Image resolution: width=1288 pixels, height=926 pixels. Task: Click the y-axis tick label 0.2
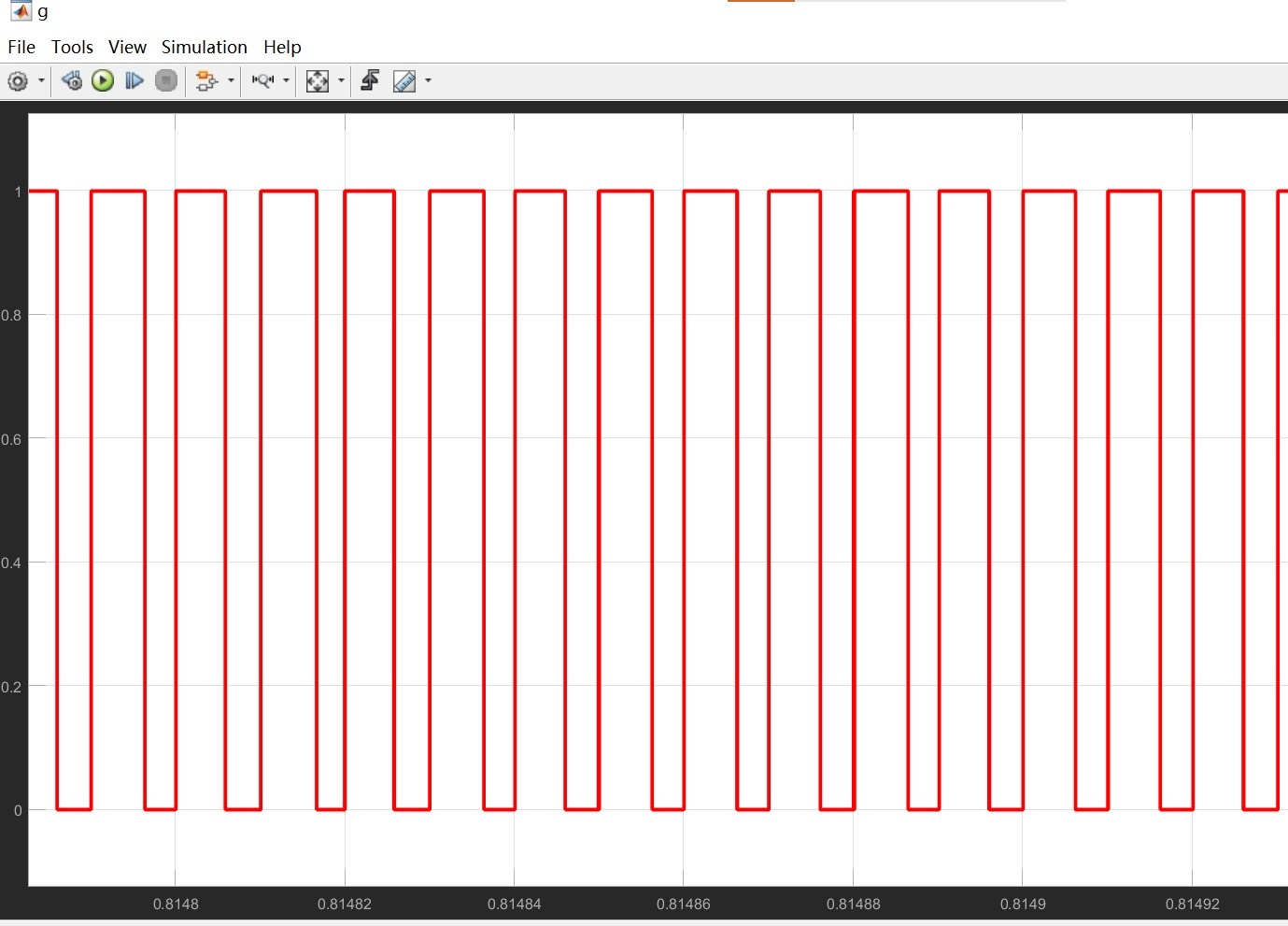(x=11, y=687)
